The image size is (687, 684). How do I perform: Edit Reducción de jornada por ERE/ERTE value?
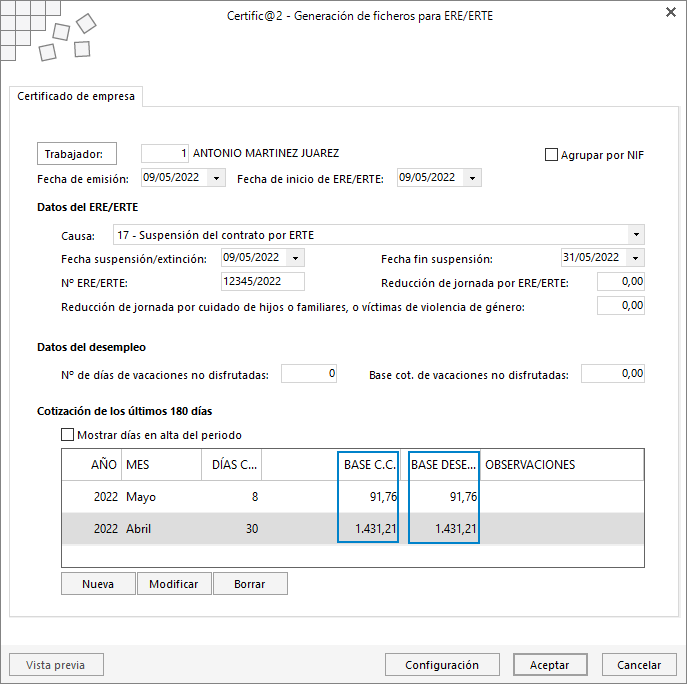point(620,281)
